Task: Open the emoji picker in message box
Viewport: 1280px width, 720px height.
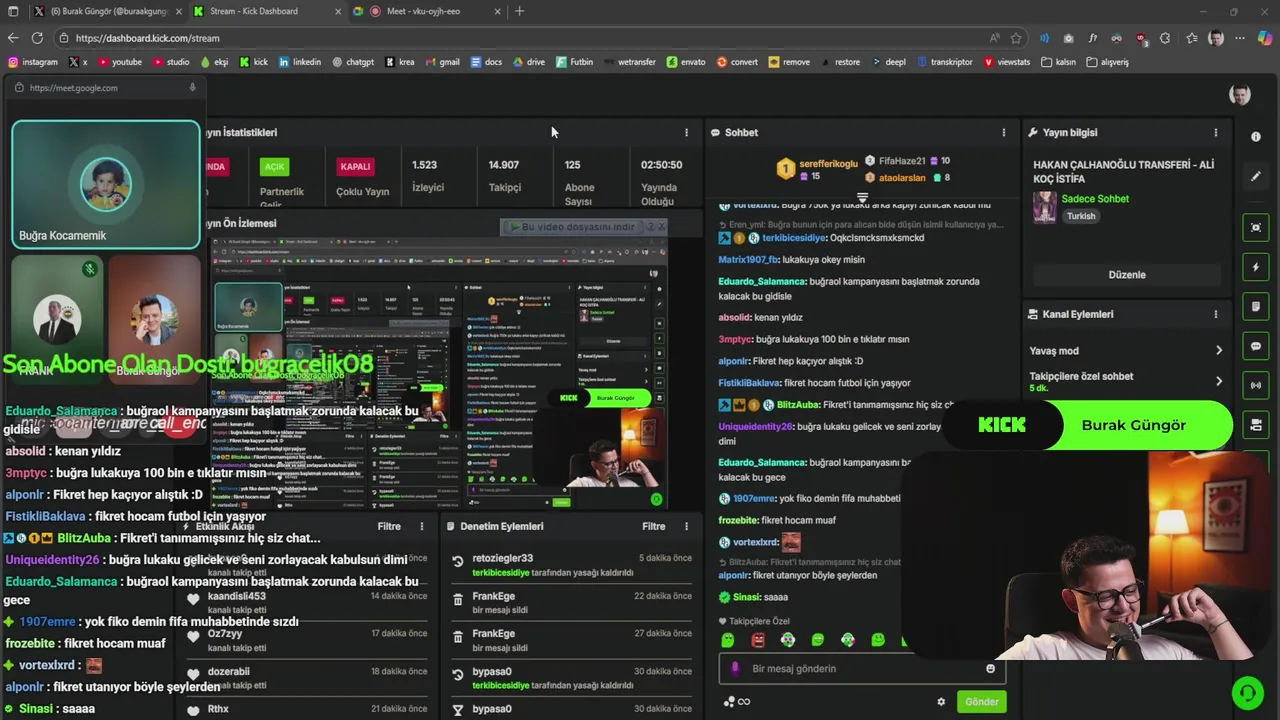Action: tap(990, 669)
